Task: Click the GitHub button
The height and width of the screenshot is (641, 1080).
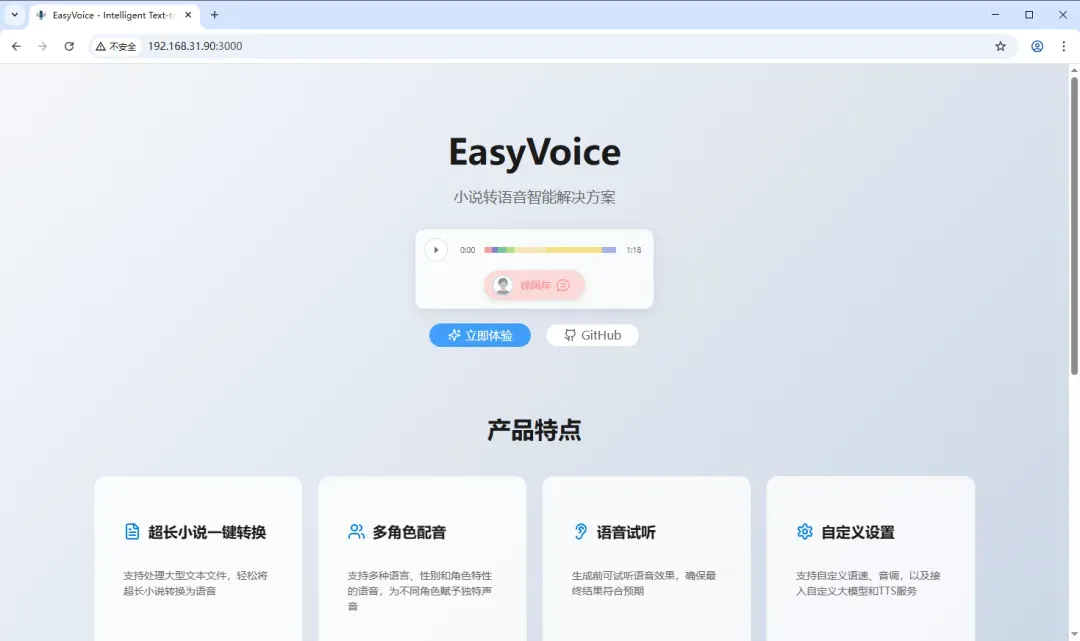Action: click(592, 335)
